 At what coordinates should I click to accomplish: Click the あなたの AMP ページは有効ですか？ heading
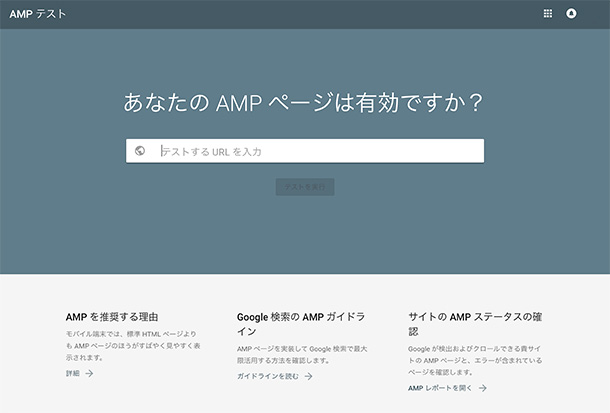[x=303, y=103]
